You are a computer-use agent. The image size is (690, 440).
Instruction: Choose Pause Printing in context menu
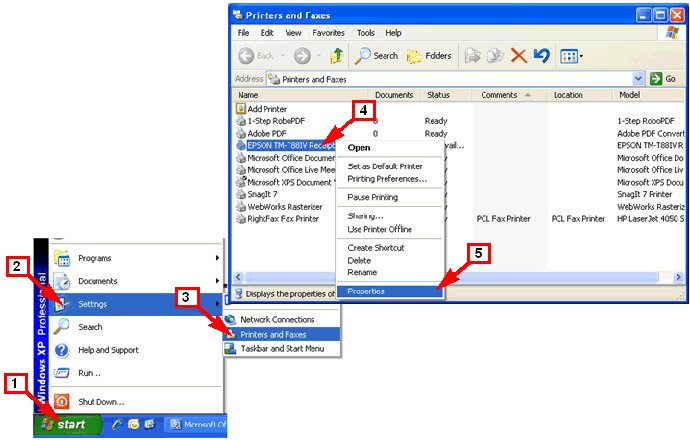click(389, 197)
